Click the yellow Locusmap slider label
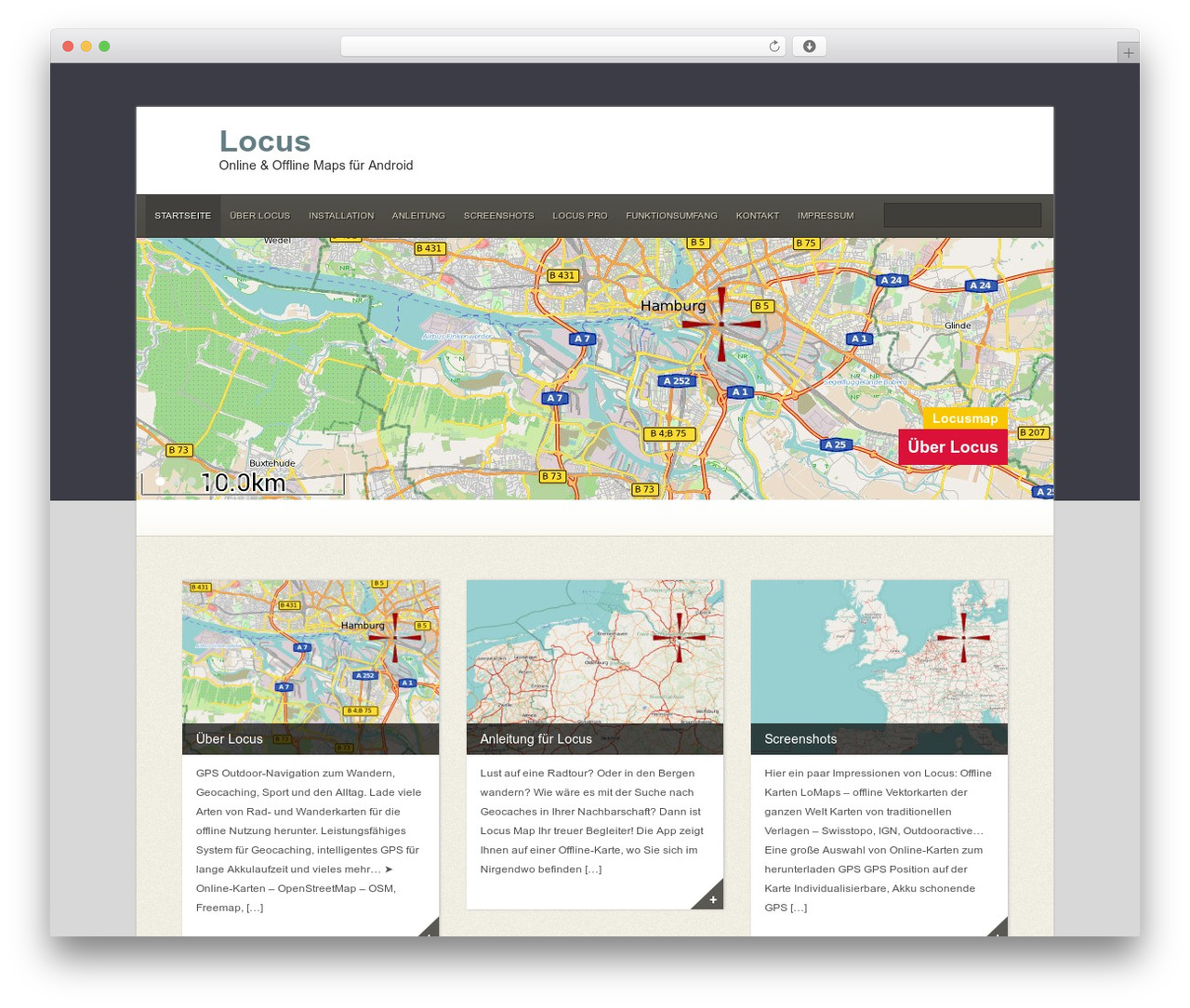 pyautogui.click(x=965, y=418)
